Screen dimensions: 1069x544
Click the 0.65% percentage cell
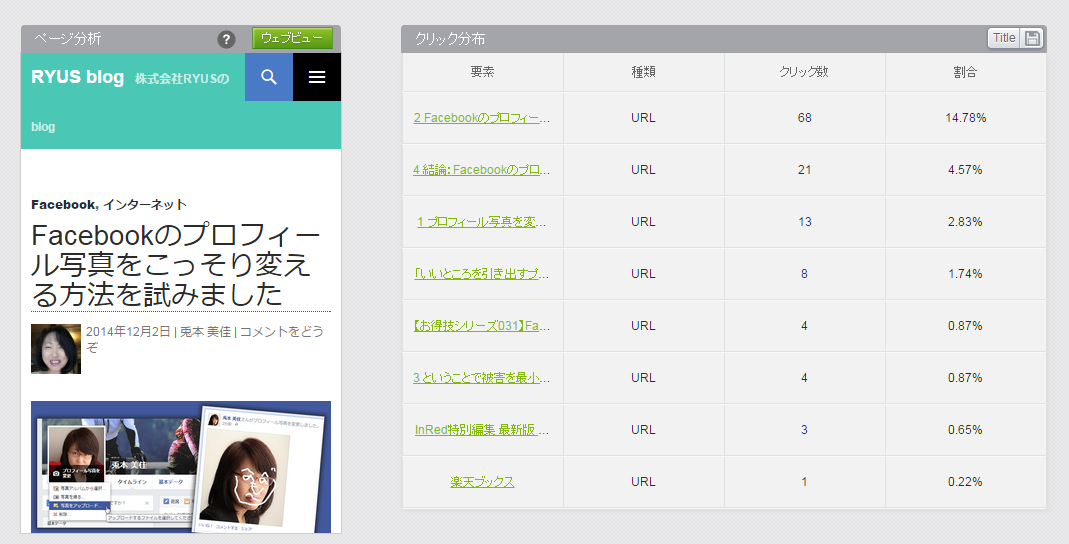[x=965, y=429]
